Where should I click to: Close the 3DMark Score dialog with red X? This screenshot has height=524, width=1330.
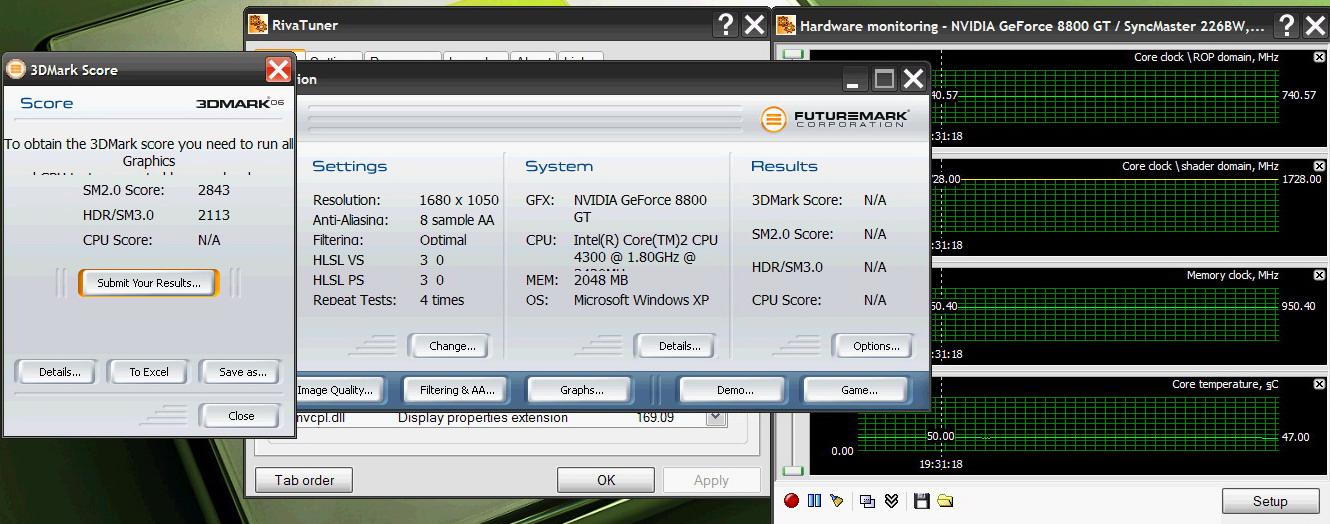point(278,69)
